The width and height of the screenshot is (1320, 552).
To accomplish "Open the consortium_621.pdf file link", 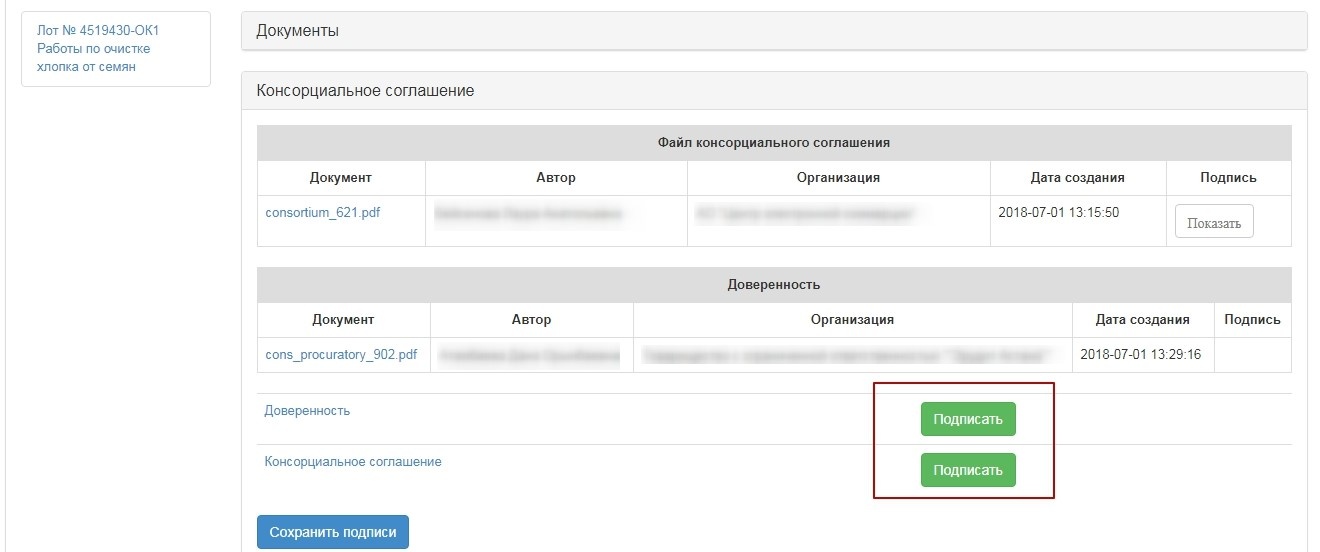I will 322,213.
